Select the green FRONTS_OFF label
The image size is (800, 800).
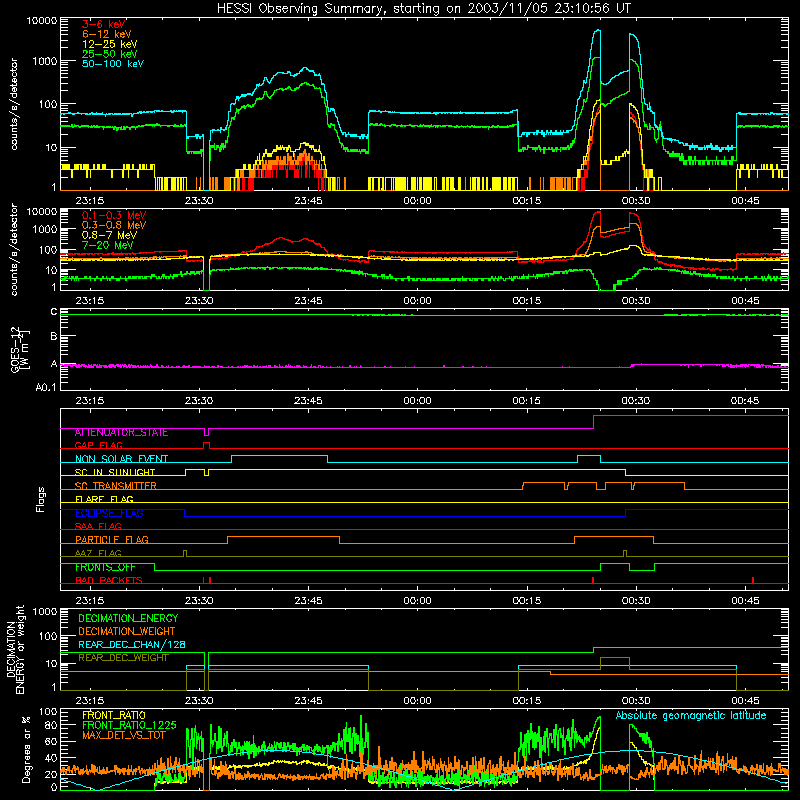tap(106, 567)
